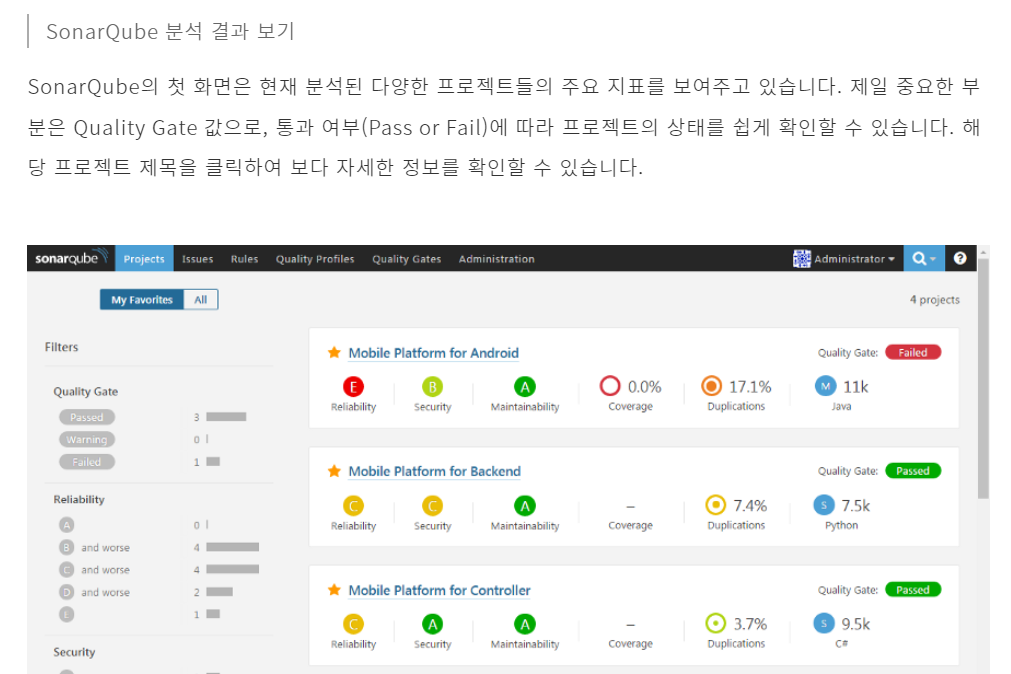Click Android Security B rating
Image resolution: width=1011 pixels, height=674 pixels.
(432, 387)
